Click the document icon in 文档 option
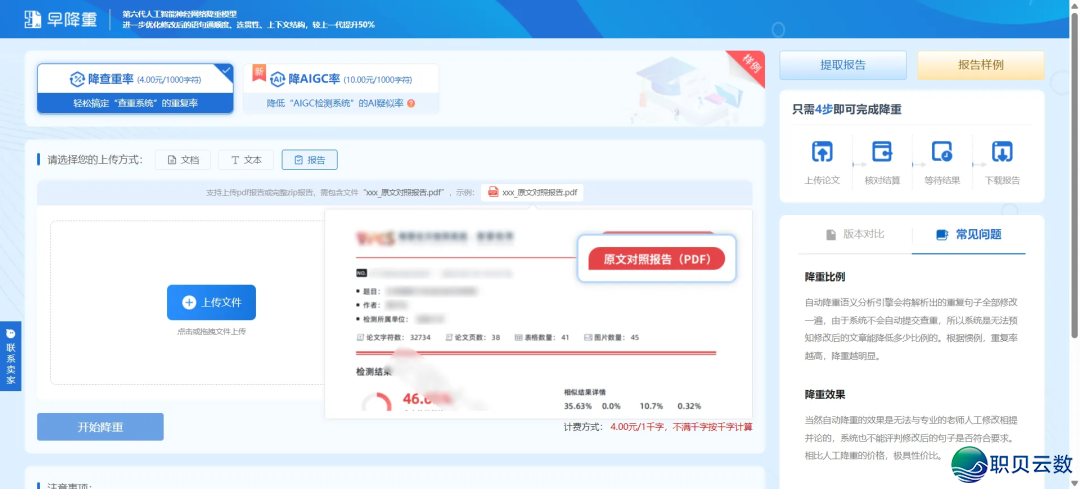Screen dimensions: 1080x489 point(172,160)
